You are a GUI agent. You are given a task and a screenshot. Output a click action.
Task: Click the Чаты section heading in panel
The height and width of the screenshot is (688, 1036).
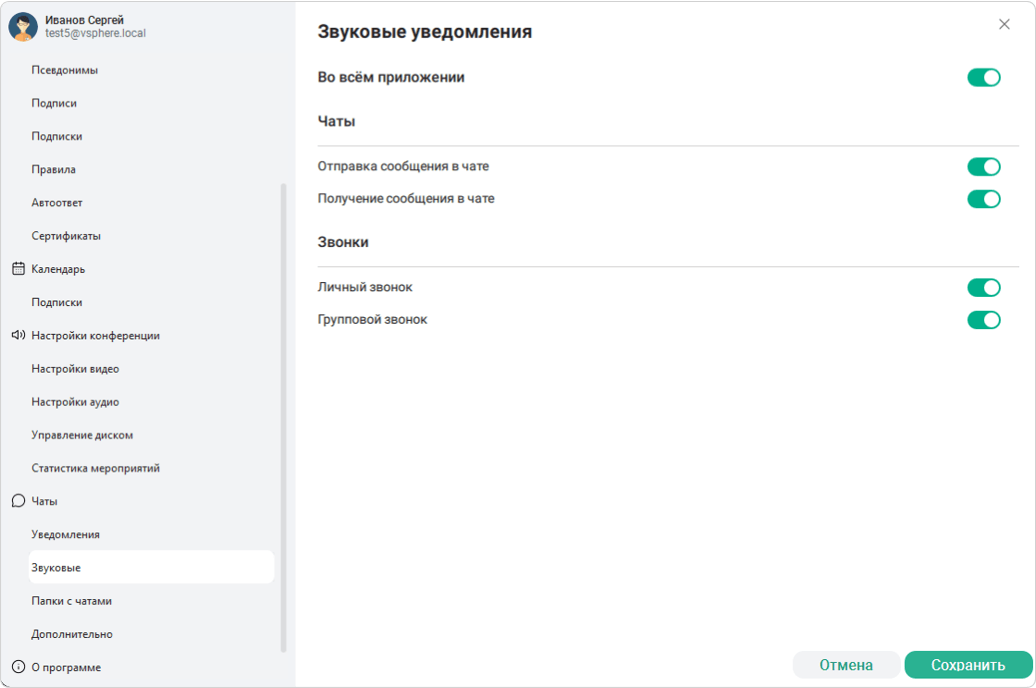[x=336, y=121]
